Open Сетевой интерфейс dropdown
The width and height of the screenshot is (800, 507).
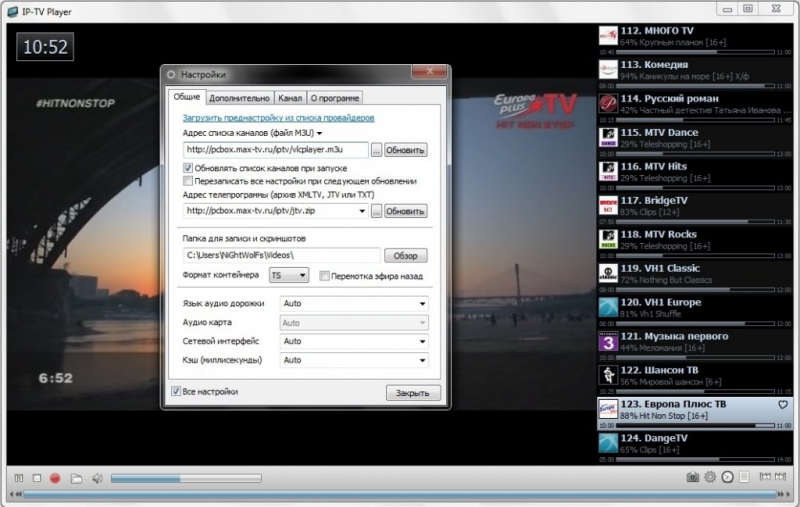(354, 341)
